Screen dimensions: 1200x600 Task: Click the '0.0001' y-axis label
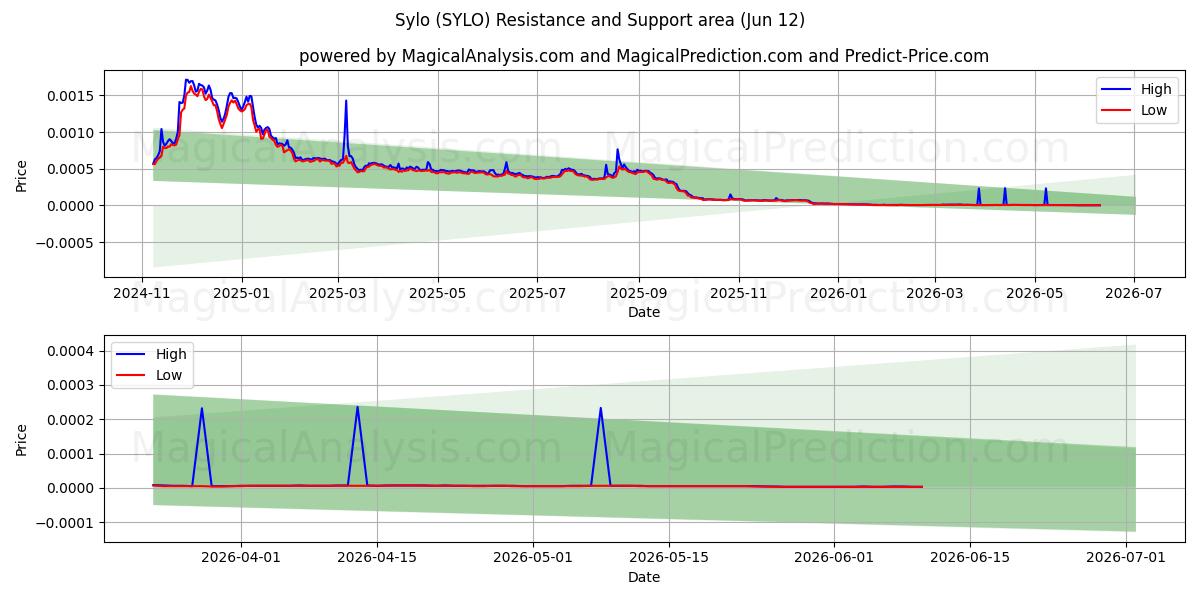[x=72, y=454]
